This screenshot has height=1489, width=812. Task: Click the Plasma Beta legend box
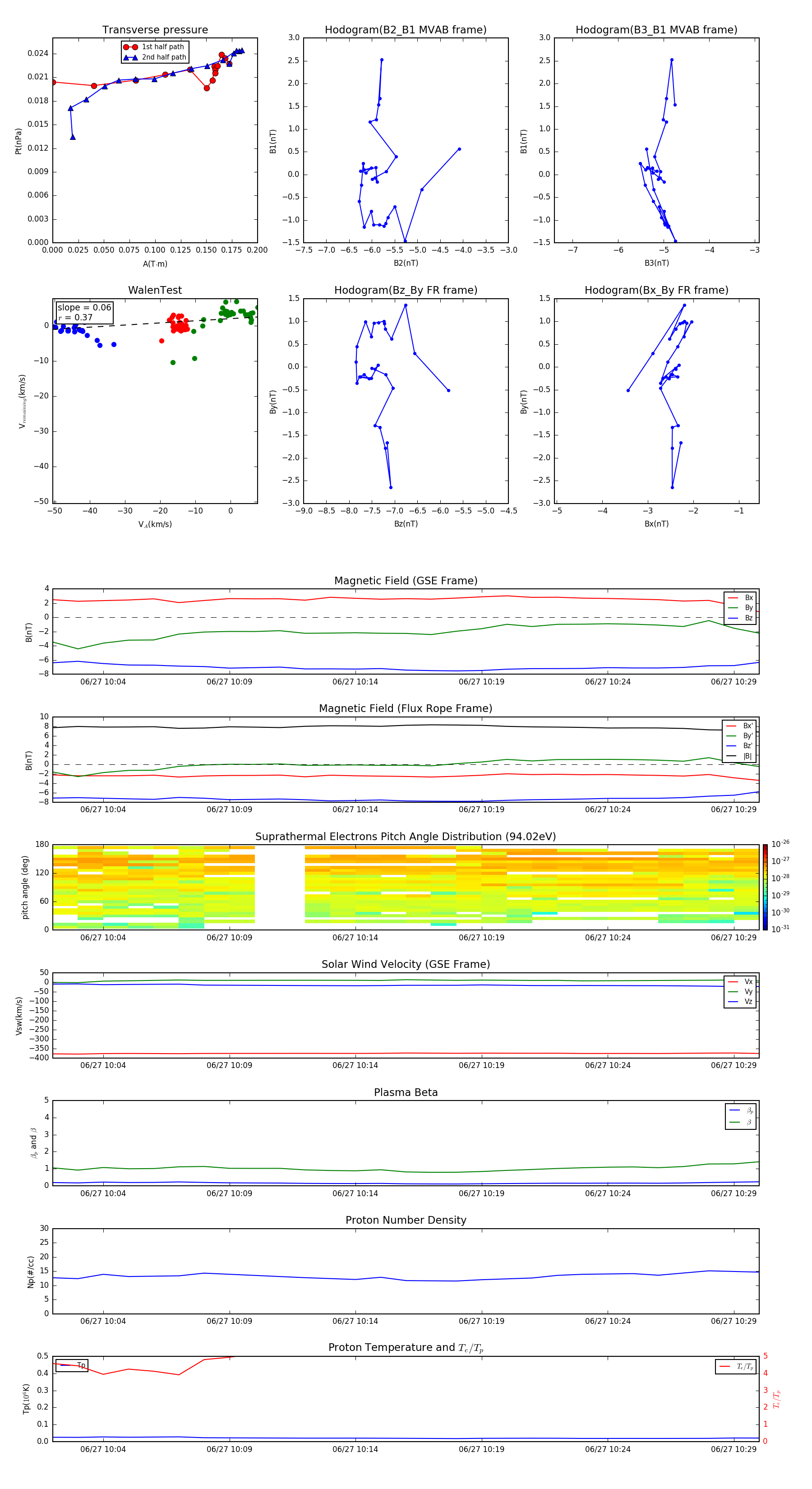tap(740, 1116)
